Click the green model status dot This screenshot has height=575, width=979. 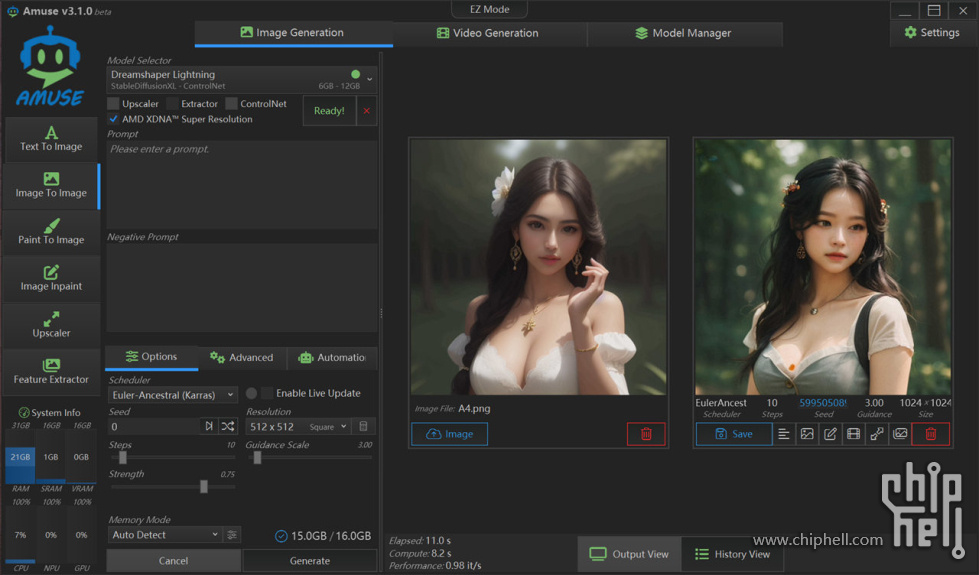pos(355,74)
